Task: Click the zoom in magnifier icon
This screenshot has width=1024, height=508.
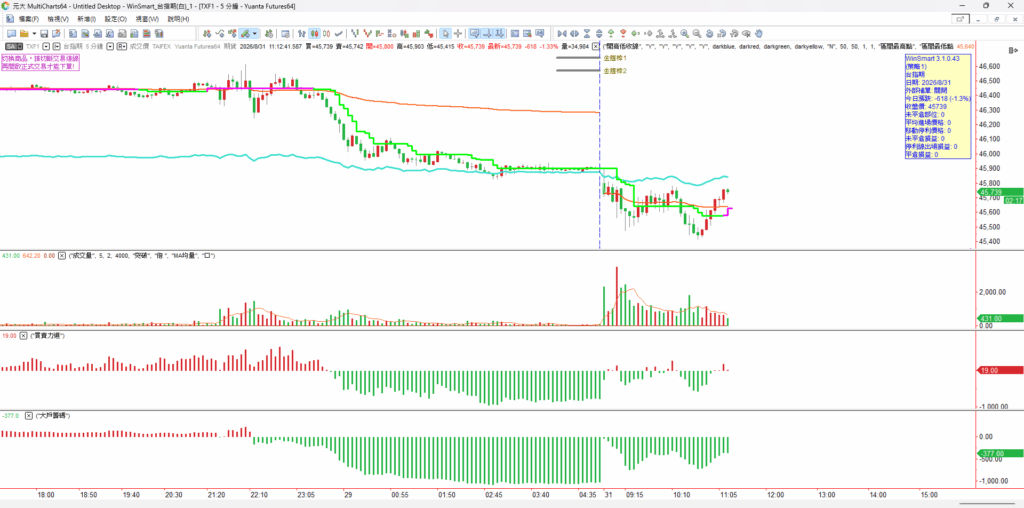Action: (684, 33)
